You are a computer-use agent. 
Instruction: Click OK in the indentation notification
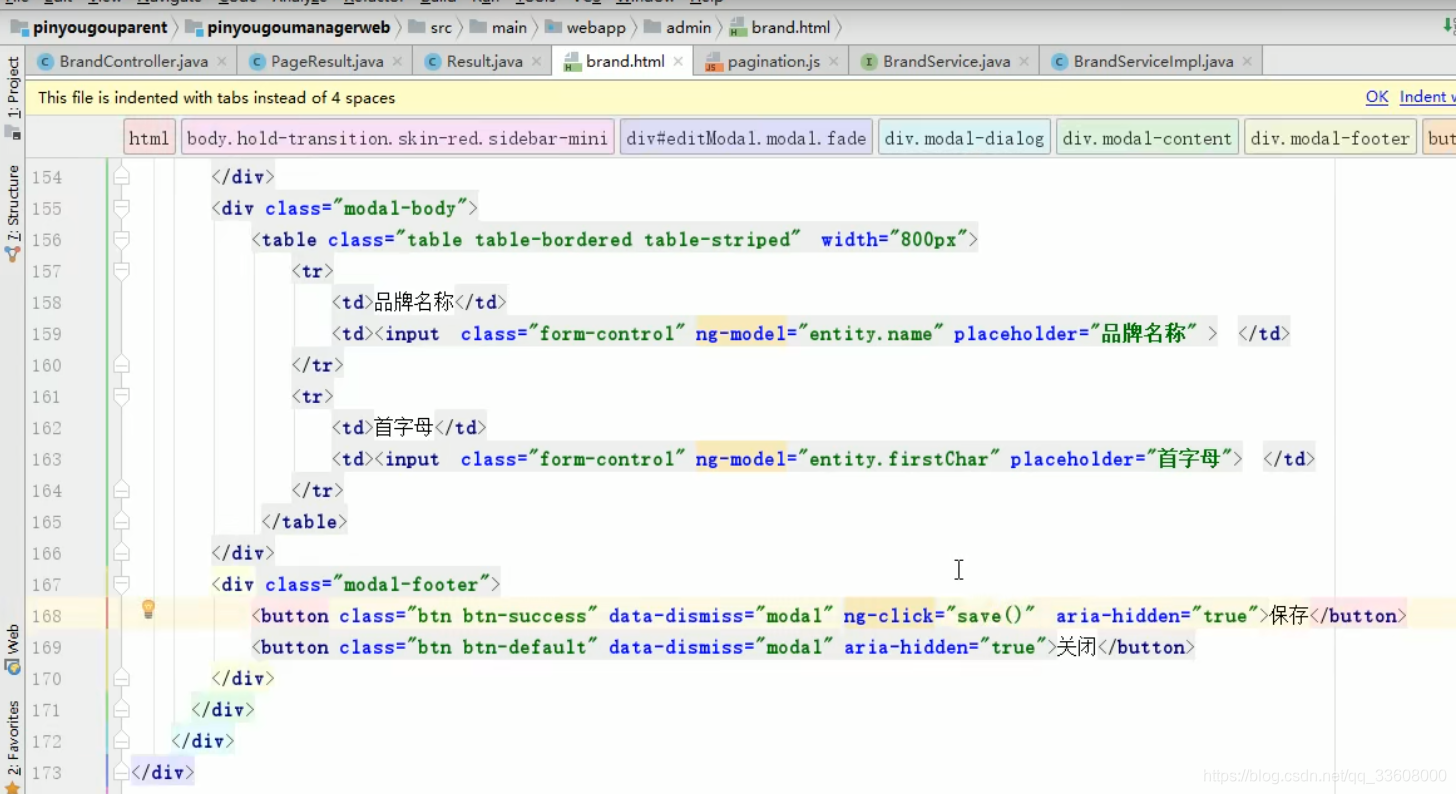(x=1377, y=97)
